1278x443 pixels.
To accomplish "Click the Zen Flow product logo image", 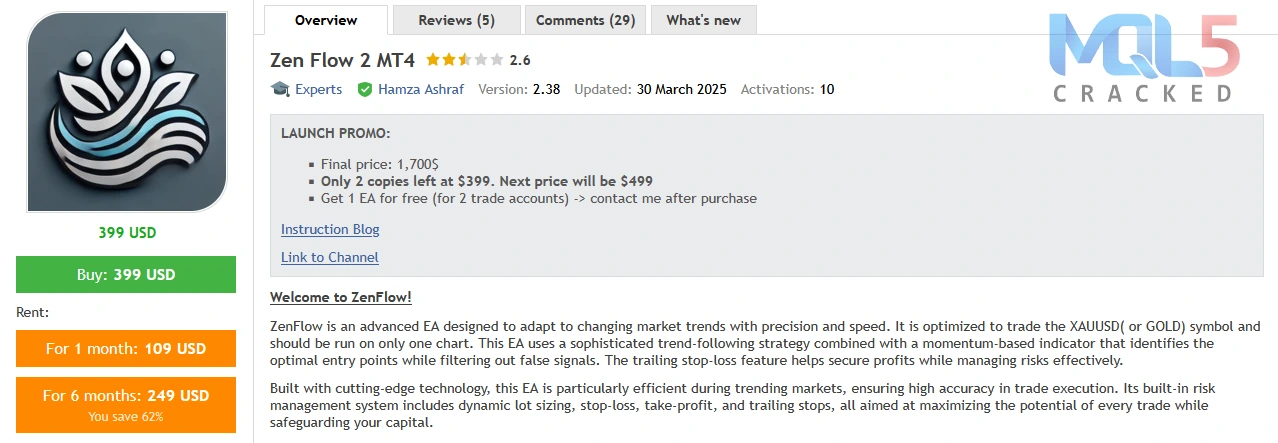I will tap(126, 112).
